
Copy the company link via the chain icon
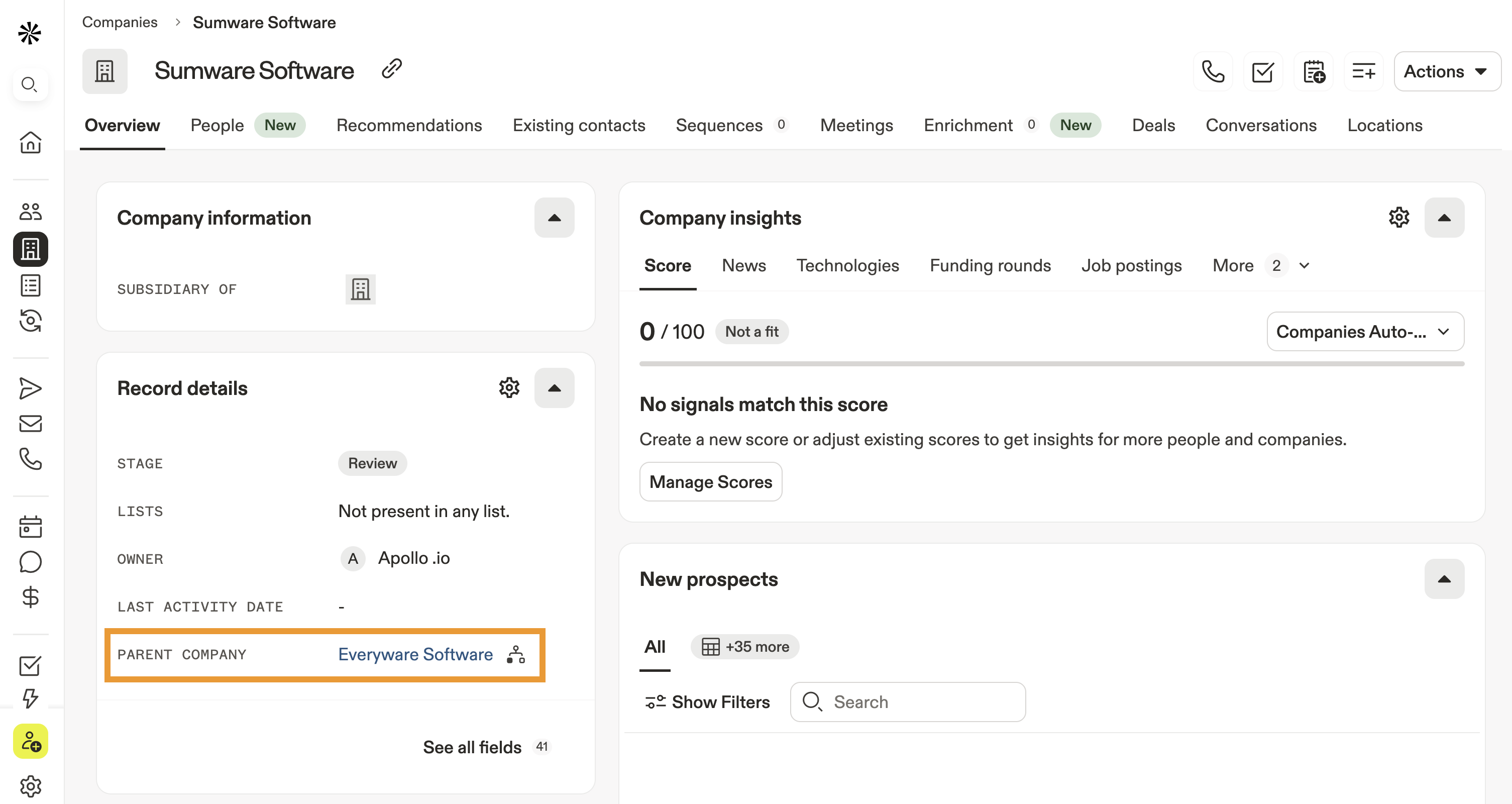click(391, 69)
